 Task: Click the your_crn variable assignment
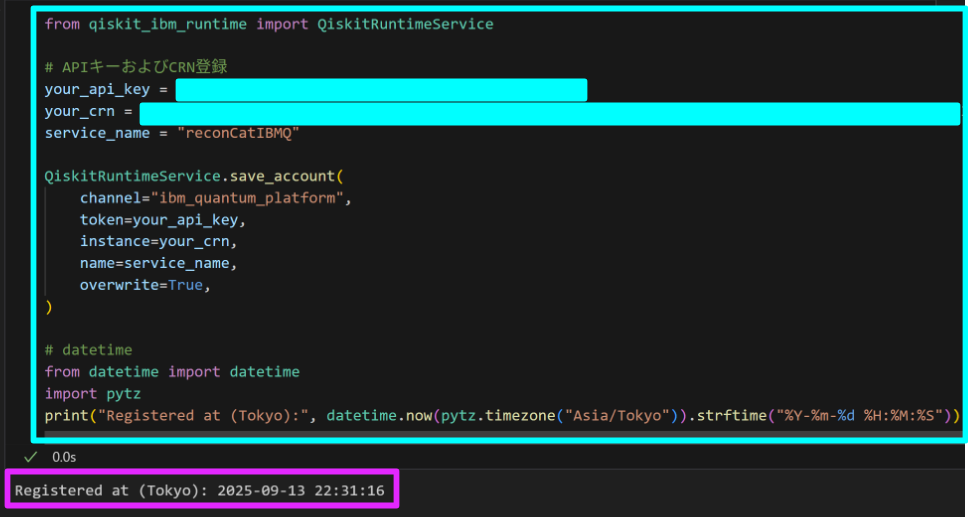tap(502, 114)
